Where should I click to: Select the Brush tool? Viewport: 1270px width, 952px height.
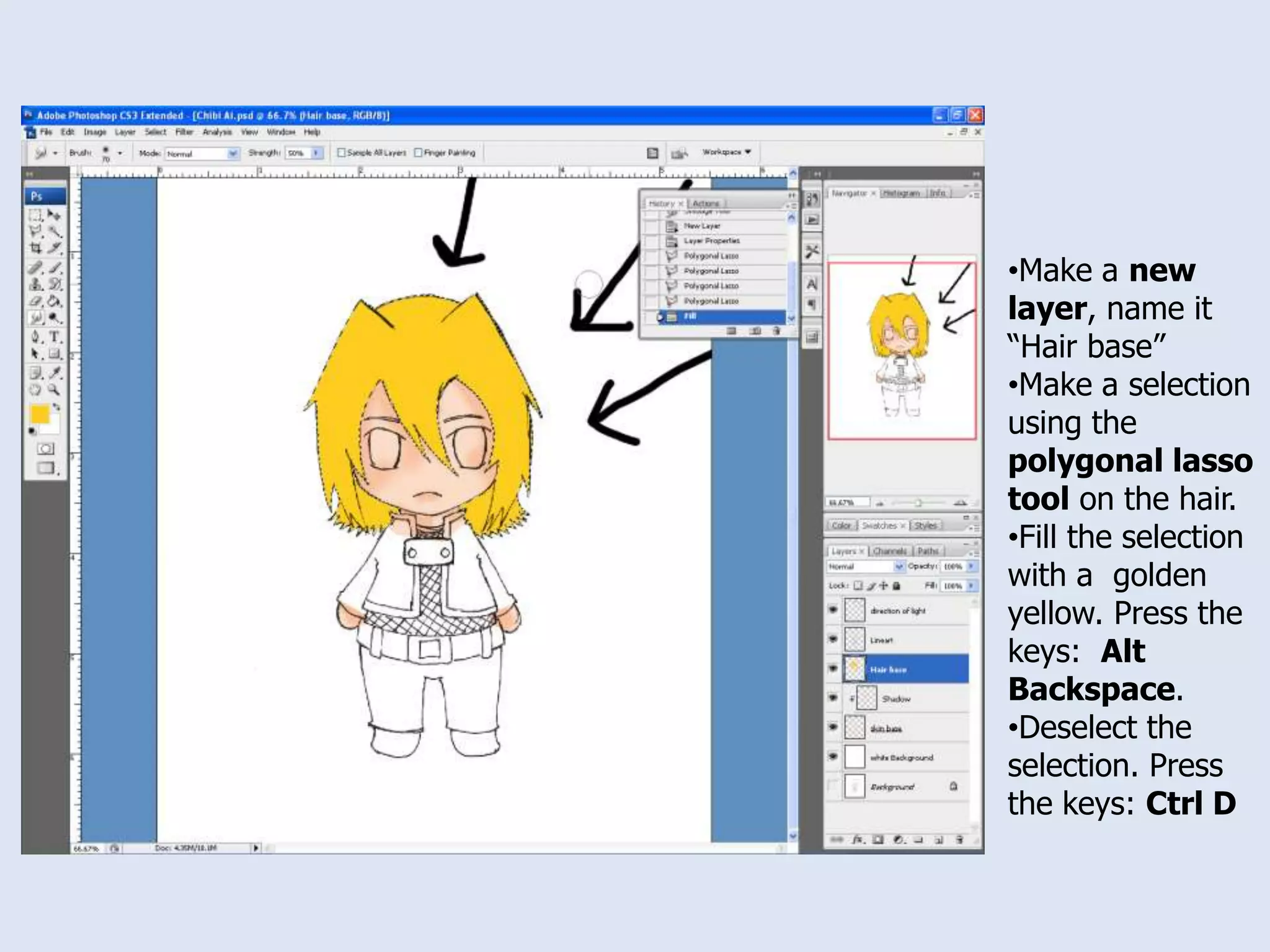[55, 268]
